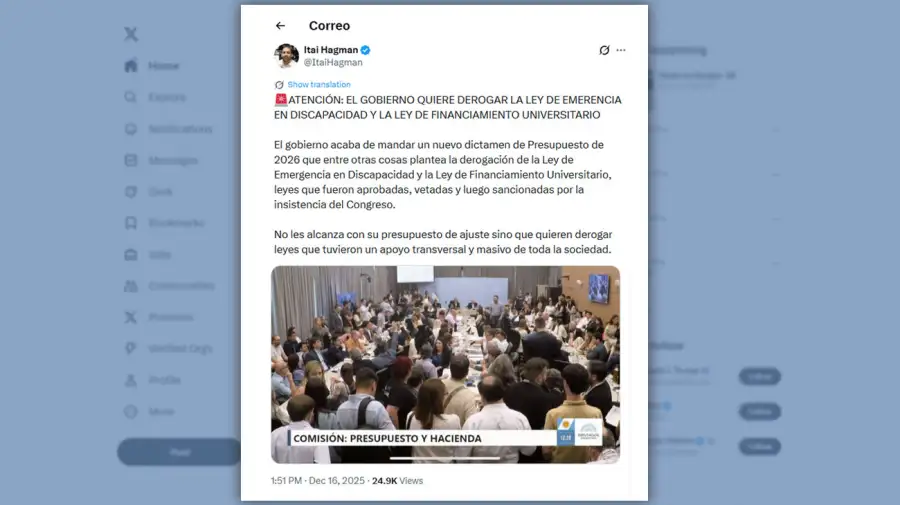Expand the More menu in sidebar
This screenshot has height=505, width=900.
[149, 411]
